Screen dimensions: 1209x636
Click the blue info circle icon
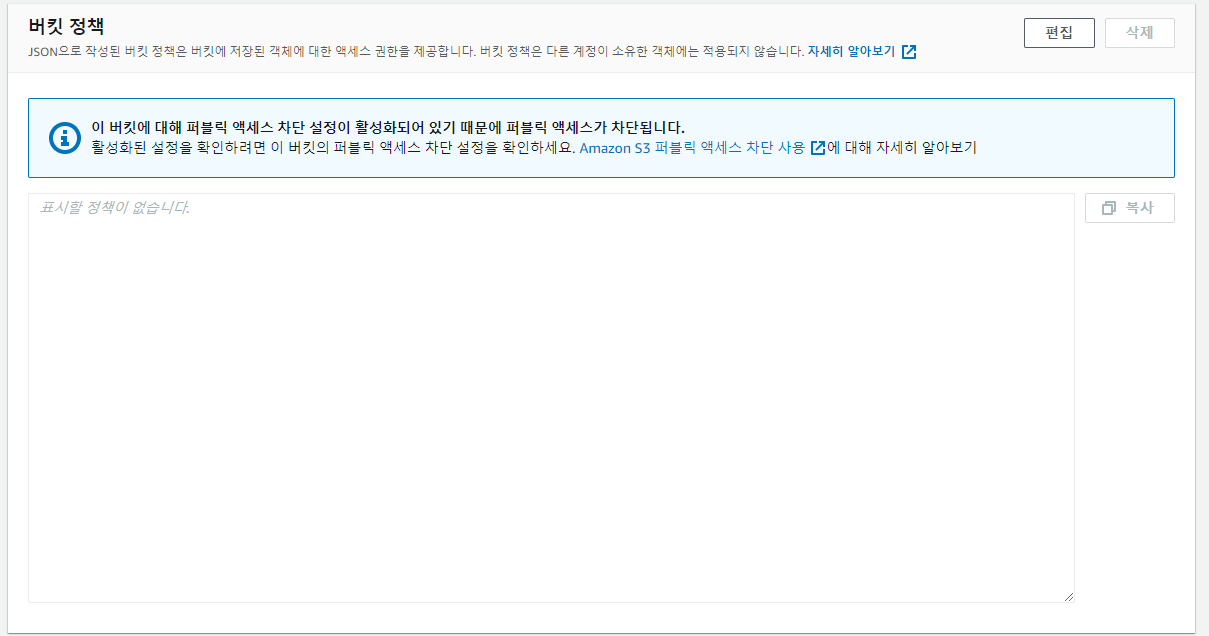65,138
